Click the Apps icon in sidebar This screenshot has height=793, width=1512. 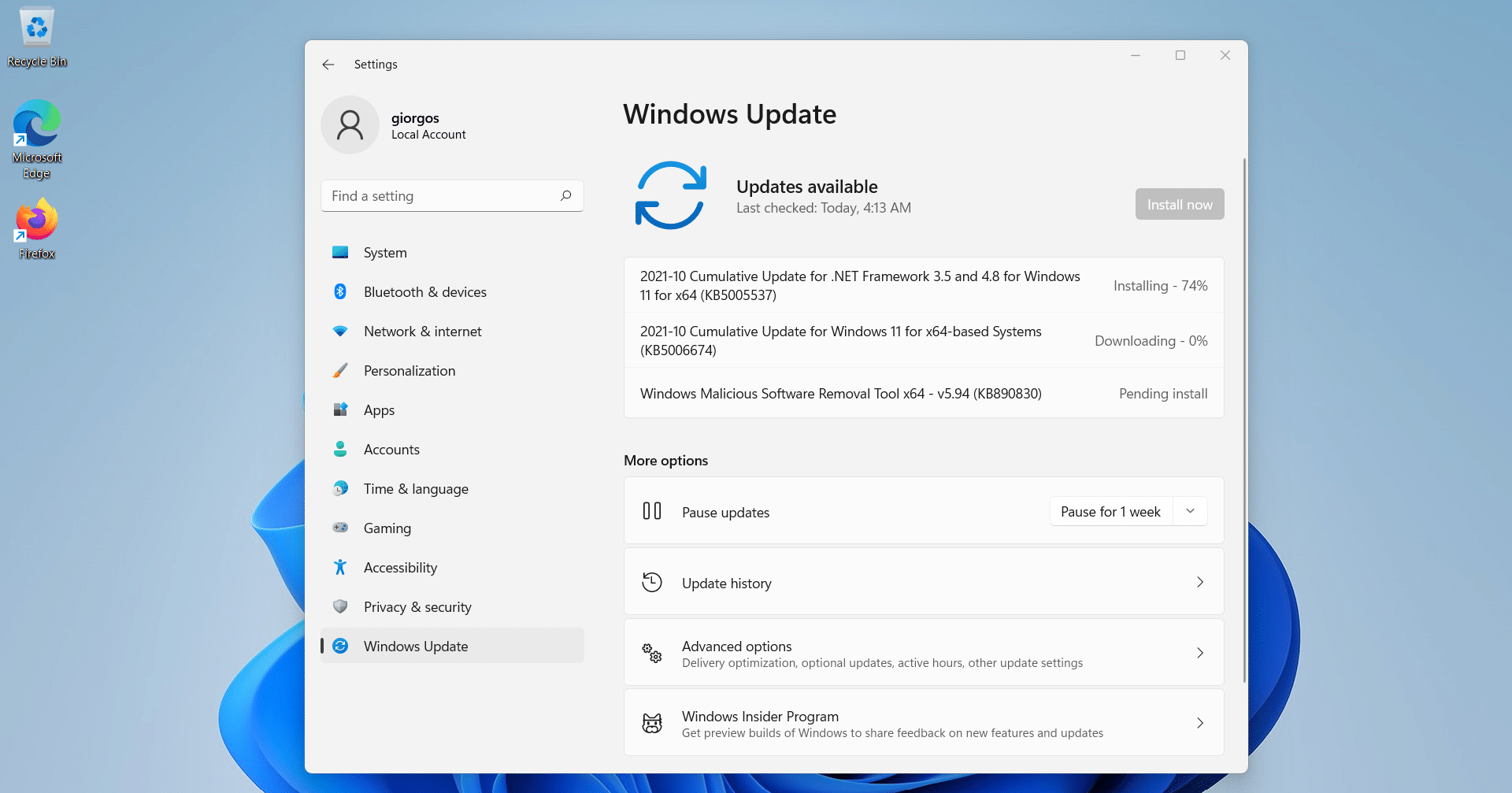(340, 410)
